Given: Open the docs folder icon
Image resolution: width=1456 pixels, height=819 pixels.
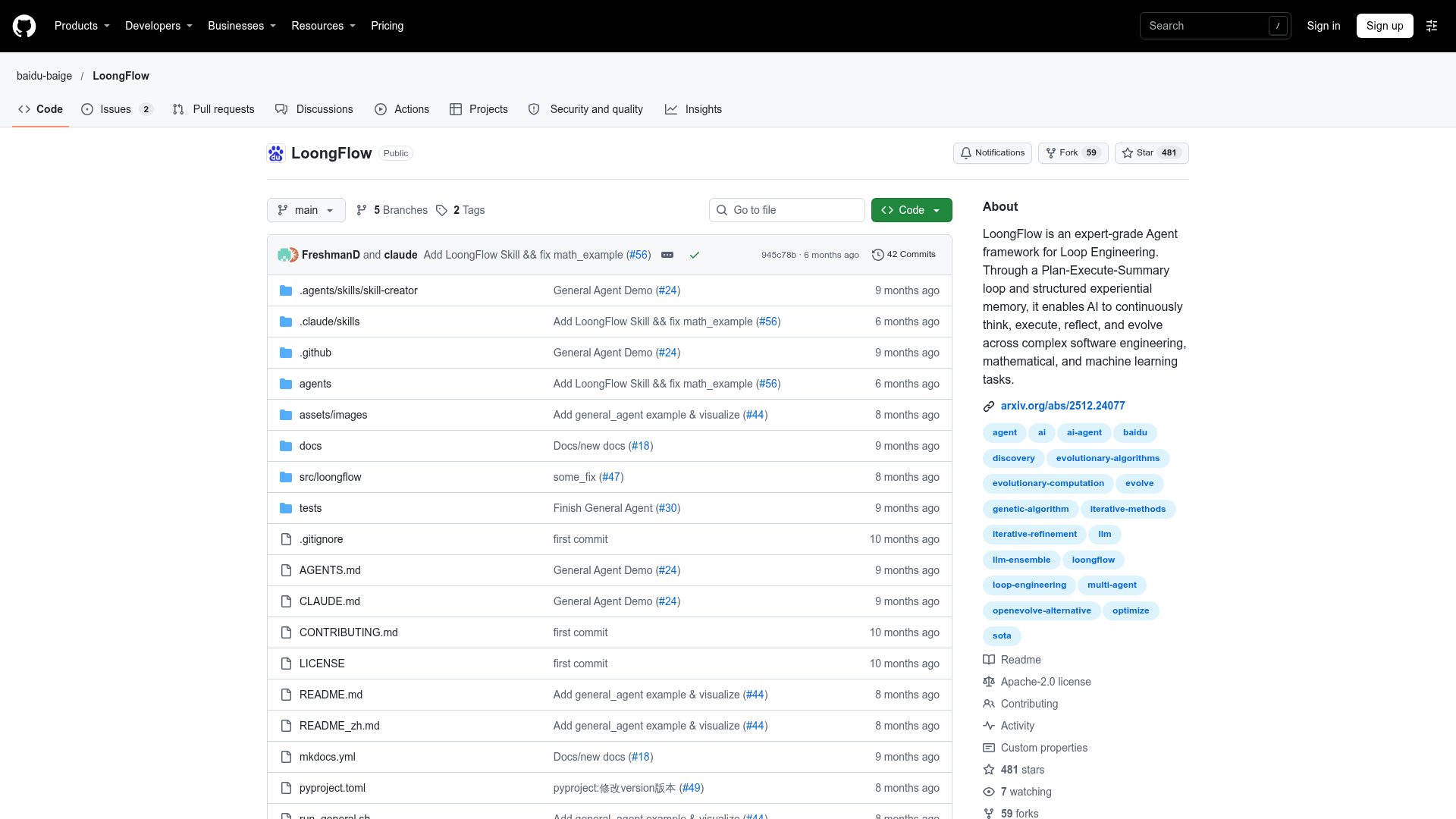Looking at the screenshot, I should [286, 446].
